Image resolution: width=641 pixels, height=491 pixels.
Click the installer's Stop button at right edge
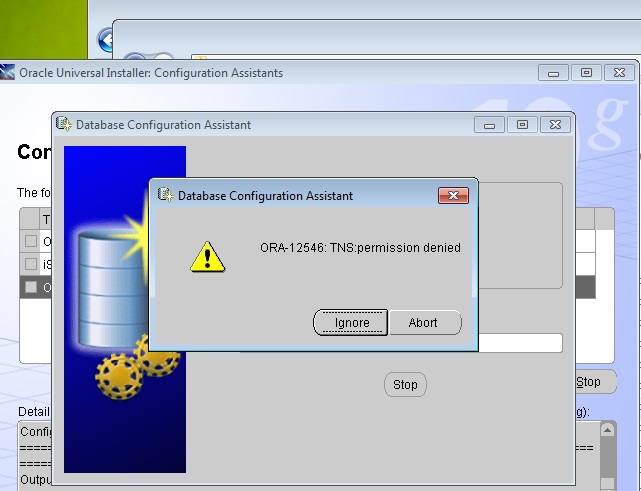(590, 382)
